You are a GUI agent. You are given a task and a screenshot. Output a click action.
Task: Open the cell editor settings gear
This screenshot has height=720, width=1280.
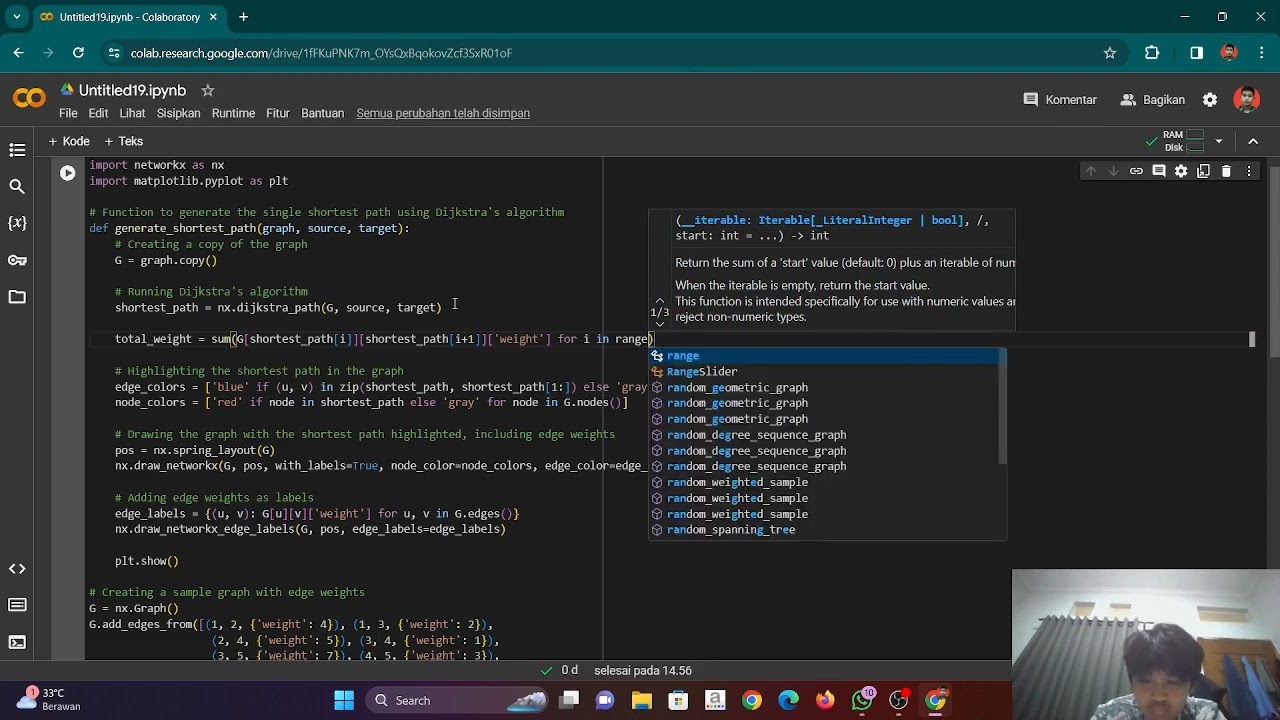[x=1181, y=171]
